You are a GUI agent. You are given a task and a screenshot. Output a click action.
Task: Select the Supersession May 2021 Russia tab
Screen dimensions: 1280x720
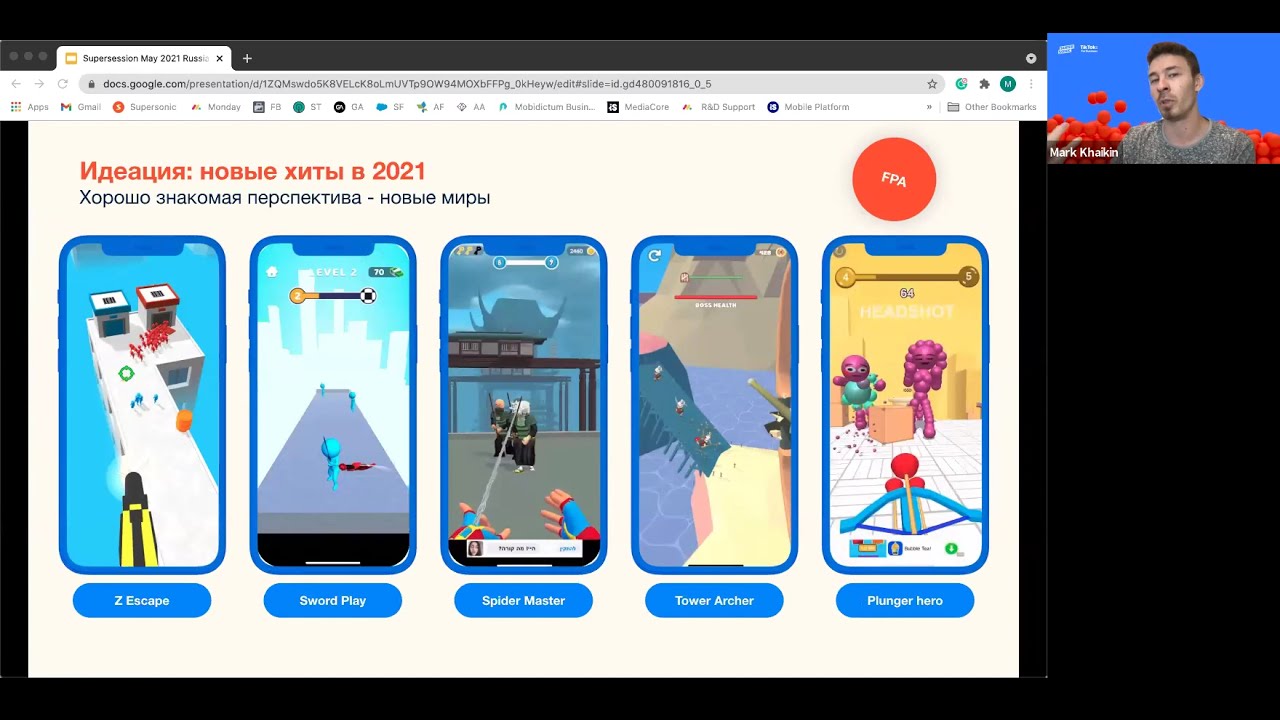(x=142, y=58)
